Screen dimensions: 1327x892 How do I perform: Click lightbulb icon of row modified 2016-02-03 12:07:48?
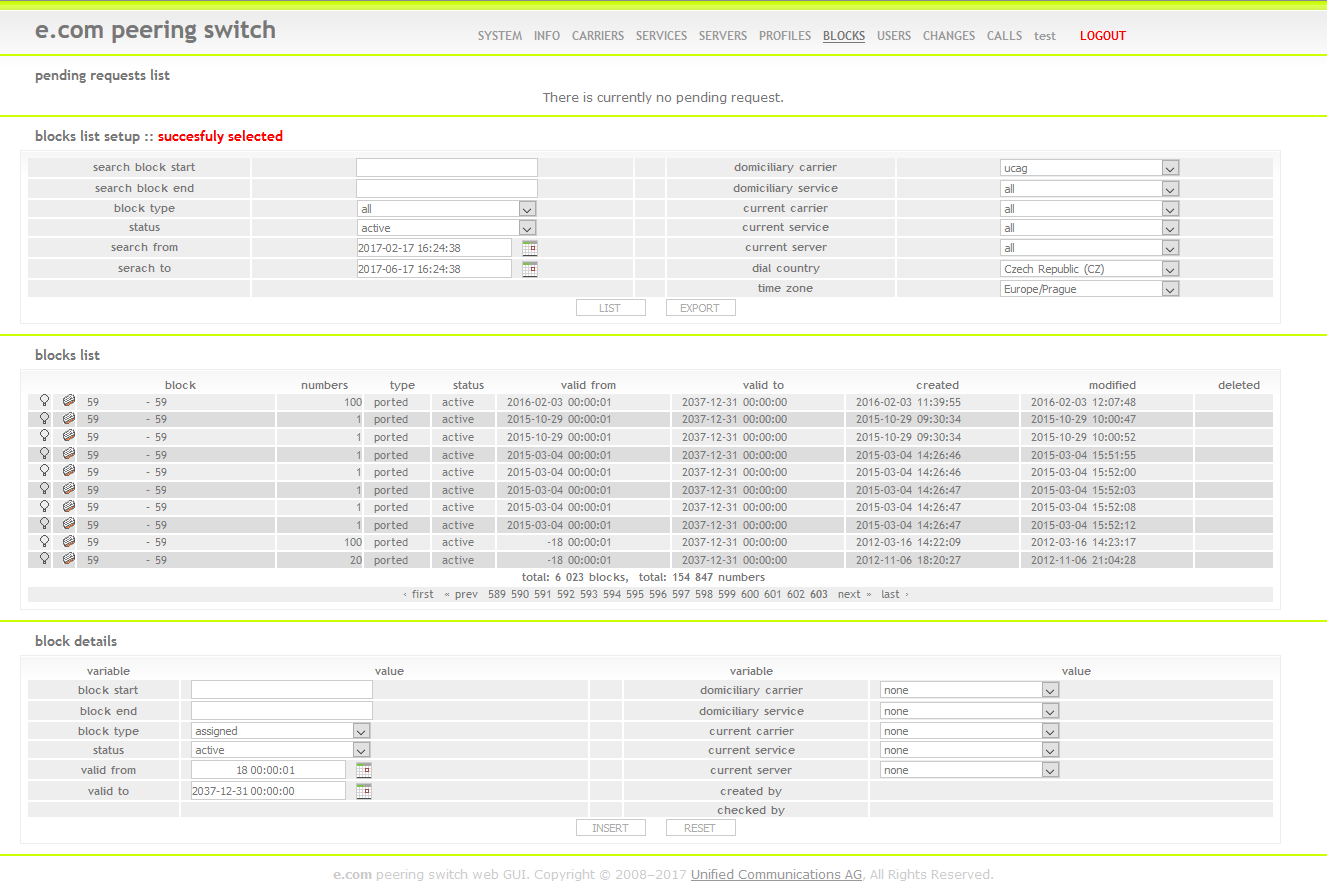click(44, 401)
